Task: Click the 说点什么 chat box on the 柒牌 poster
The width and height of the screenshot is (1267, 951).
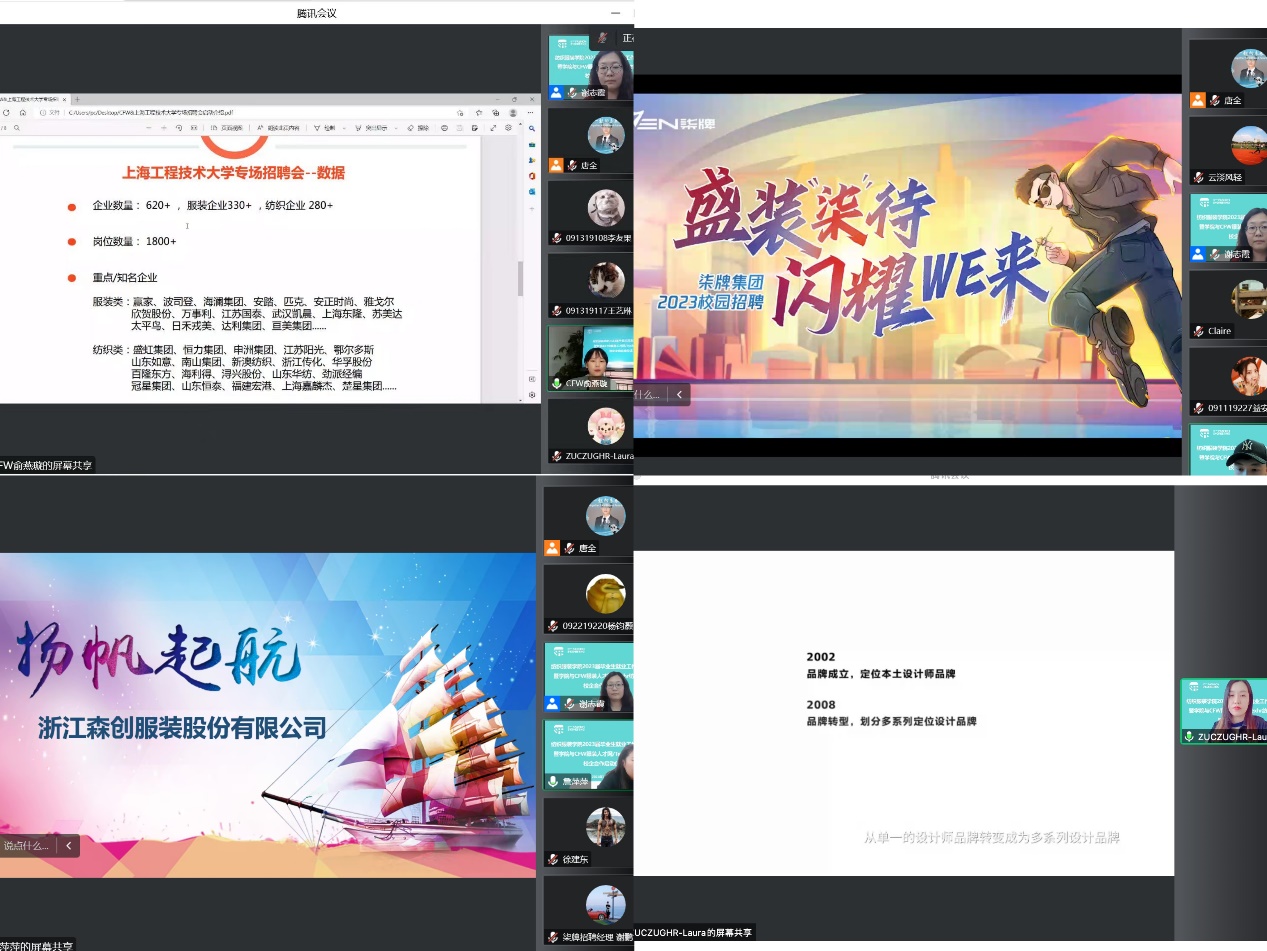Action: (x=648, y=394)
